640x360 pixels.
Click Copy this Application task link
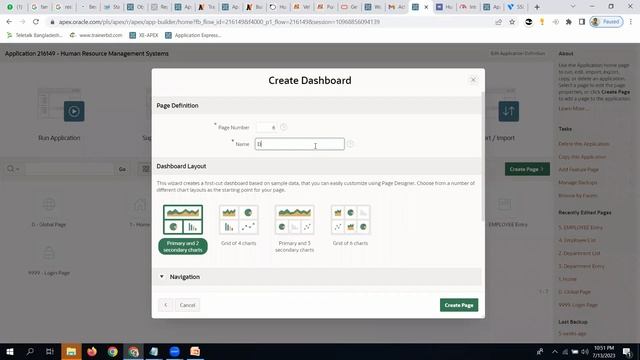tap(582, 157)
